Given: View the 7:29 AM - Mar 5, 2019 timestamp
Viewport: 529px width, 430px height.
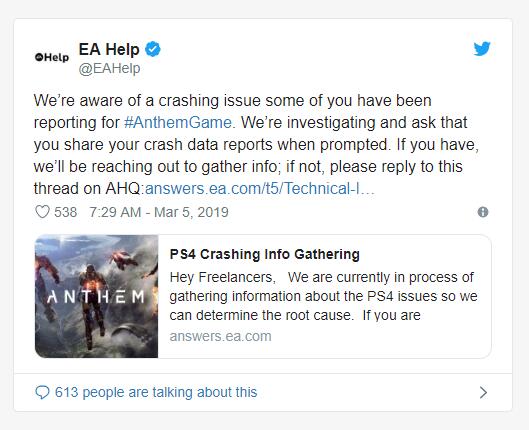Looking at the screenshot, I should pyautogui.click(x=159, y=212).
